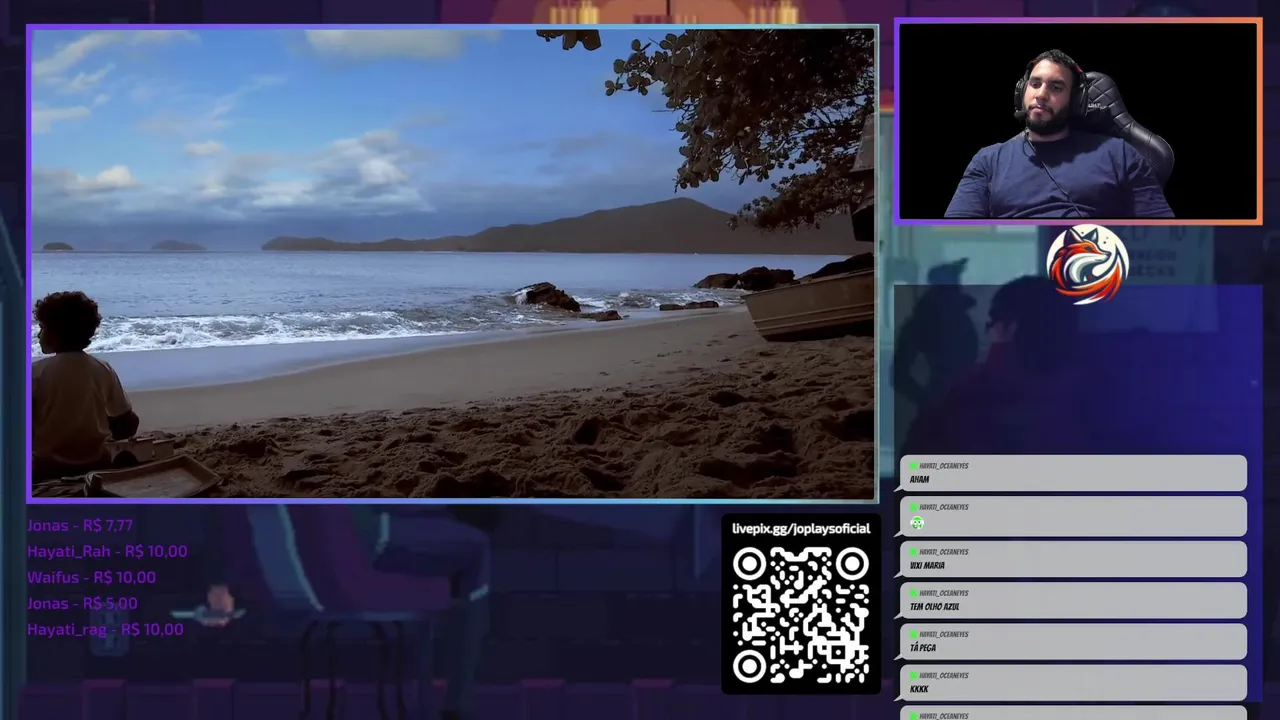Click donation entry 'Hayati_Rah - R$ 10,00'
The width and height of the screenshot is (1280, 720).
point(107,551)
